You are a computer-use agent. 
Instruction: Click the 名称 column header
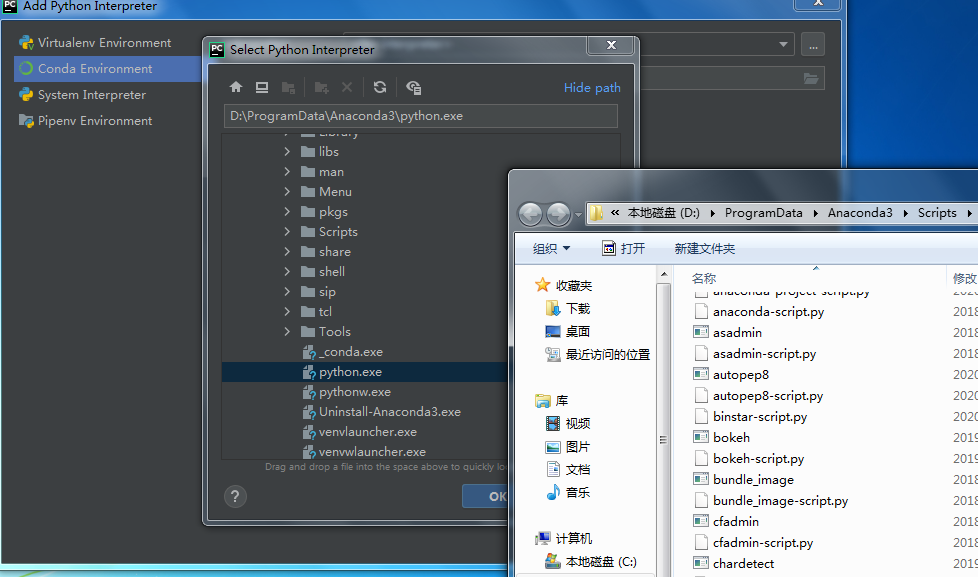coord(704,278)
